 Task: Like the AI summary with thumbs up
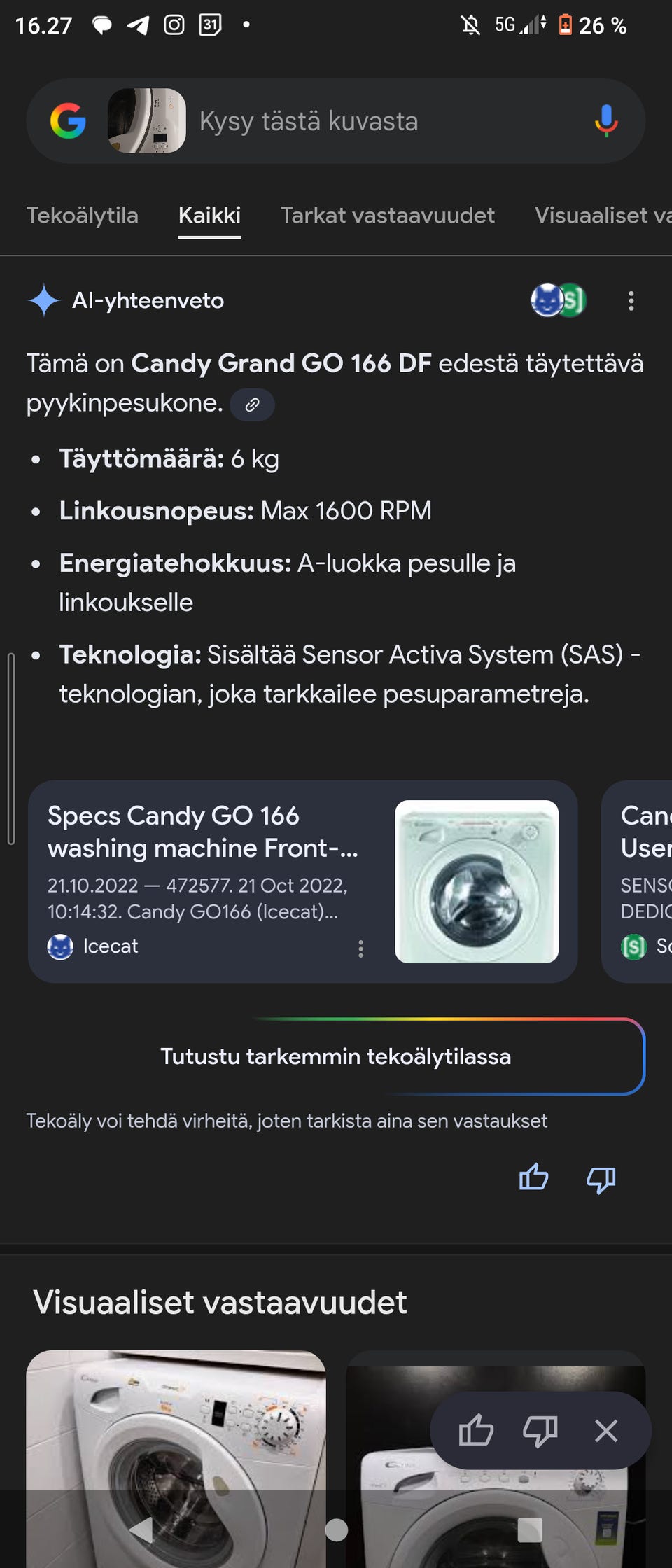533,1177
